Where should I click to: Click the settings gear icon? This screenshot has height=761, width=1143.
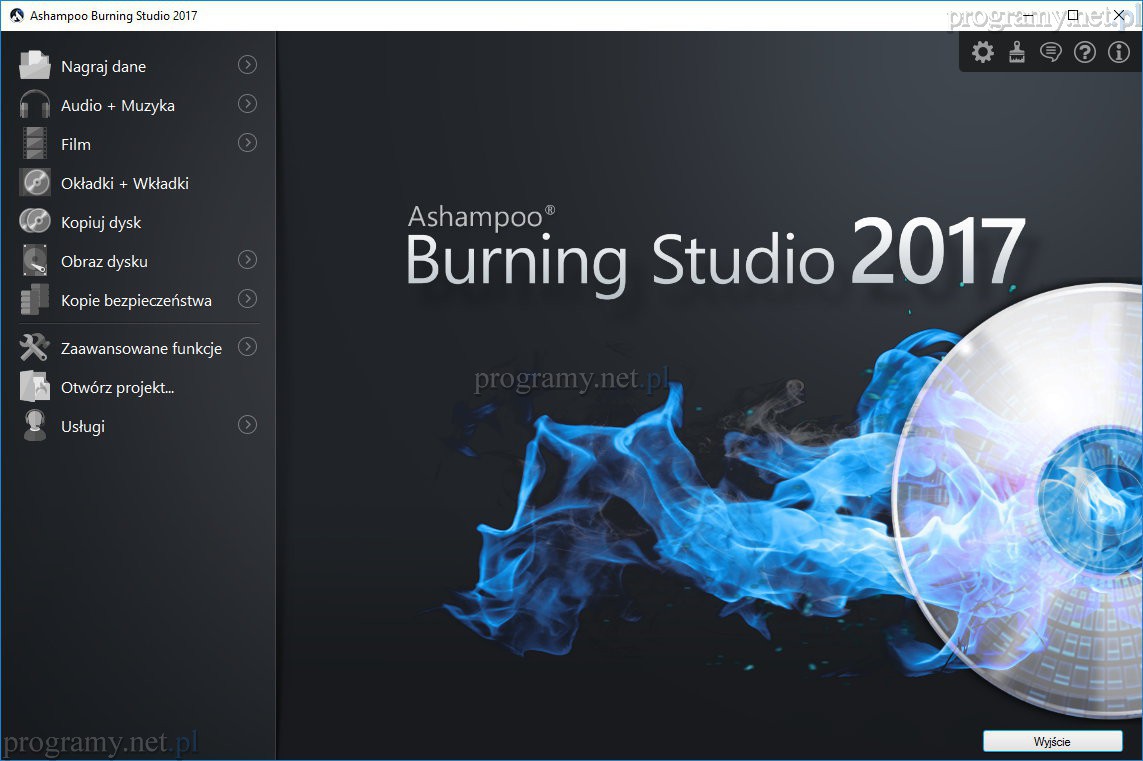coord(983,52)
